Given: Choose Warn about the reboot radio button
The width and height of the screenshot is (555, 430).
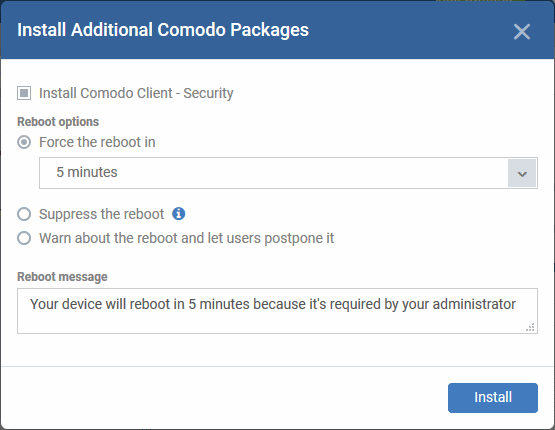Looking at the screenshot, I should [24, 238].
